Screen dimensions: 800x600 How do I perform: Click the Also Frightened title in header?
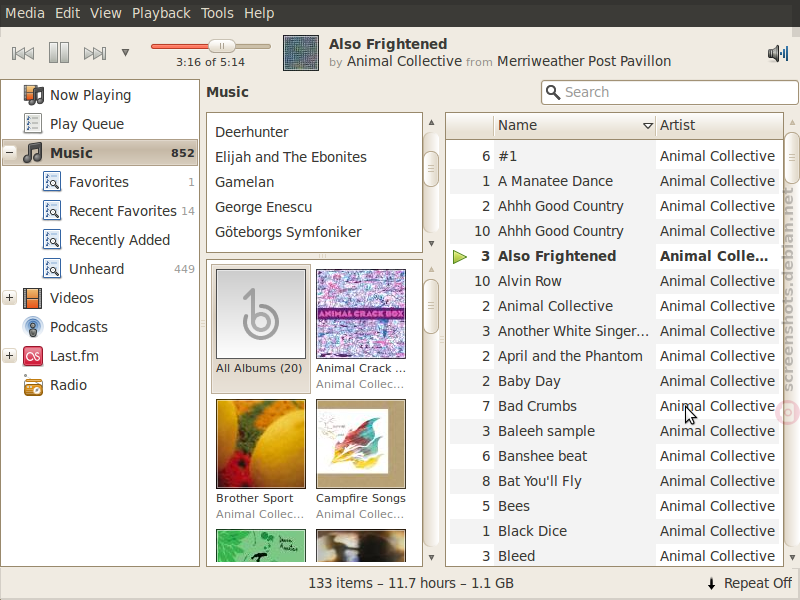tap(388, 44)
